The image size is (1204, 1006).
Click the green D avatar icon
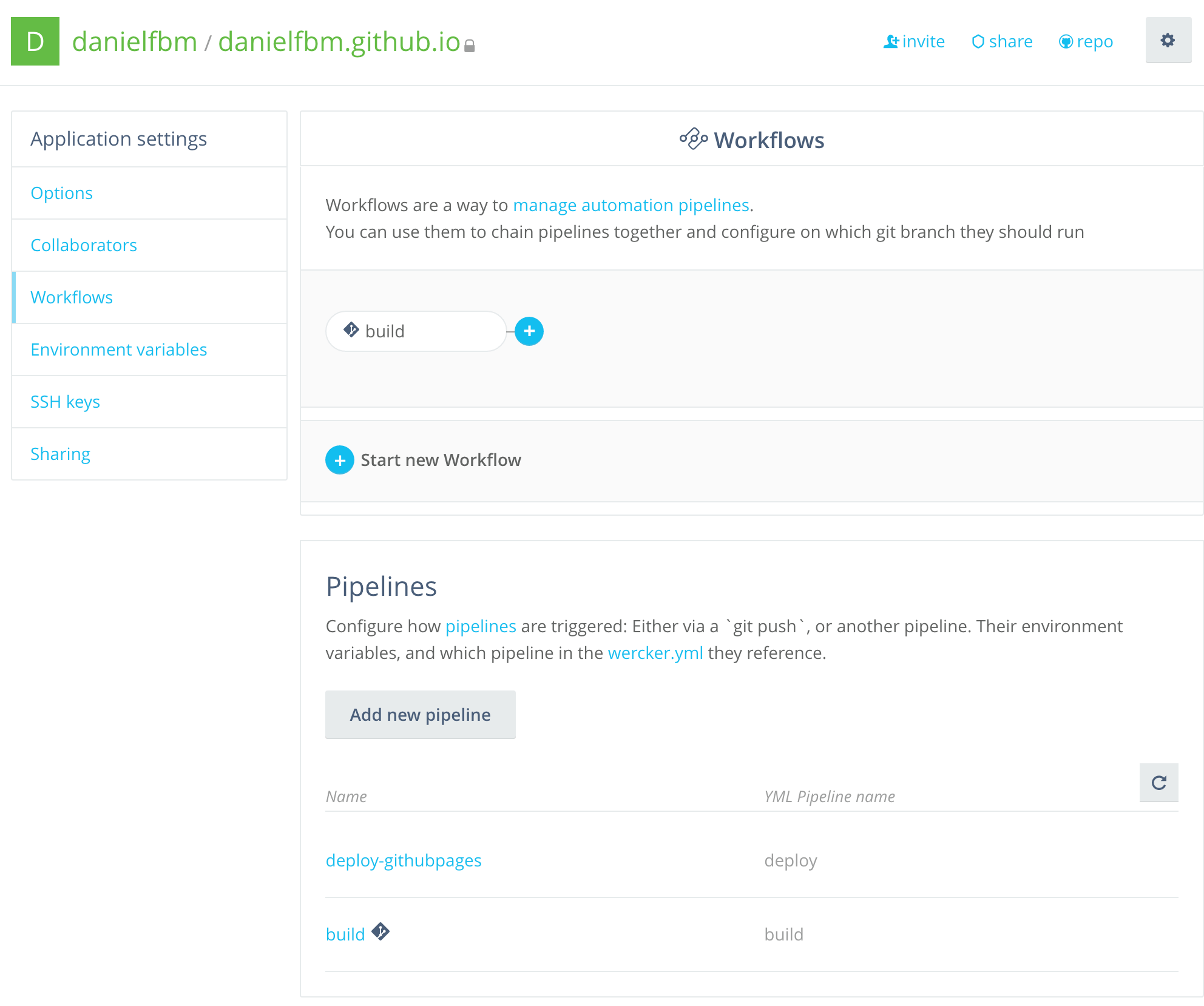tap(35, 41)
